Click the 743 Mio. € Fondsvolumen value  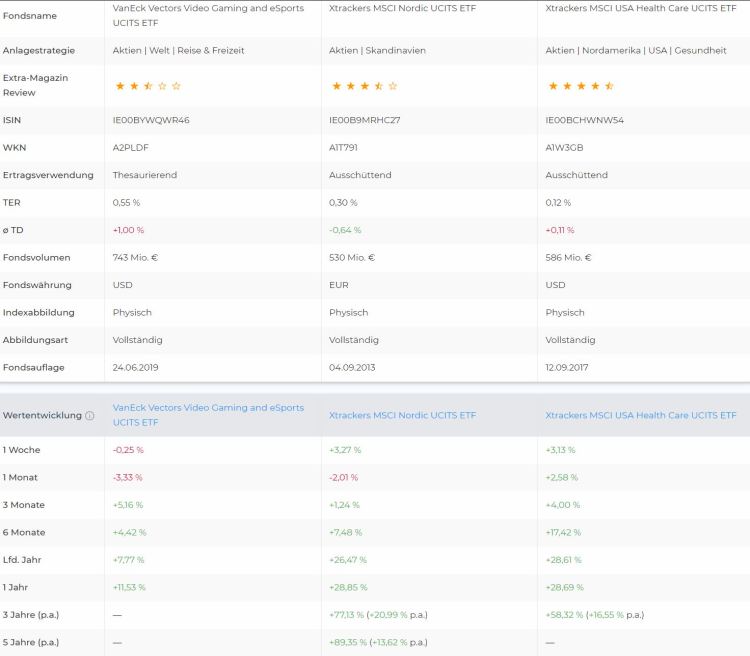[x=137, y=258]
